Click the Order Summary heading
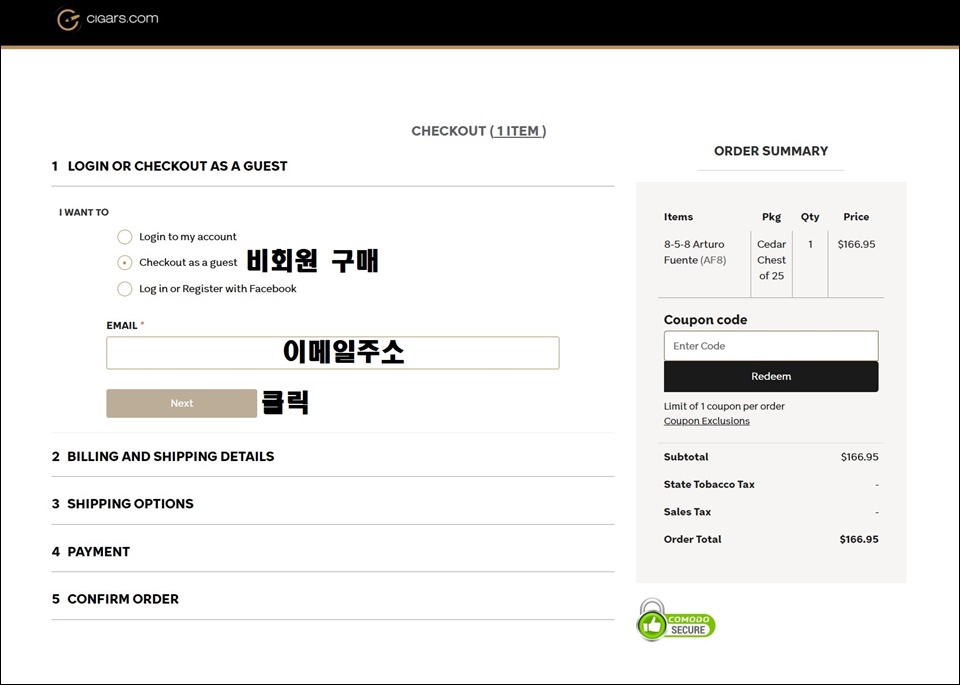This screenshot has width=960, height=685. tap(771, 151)
